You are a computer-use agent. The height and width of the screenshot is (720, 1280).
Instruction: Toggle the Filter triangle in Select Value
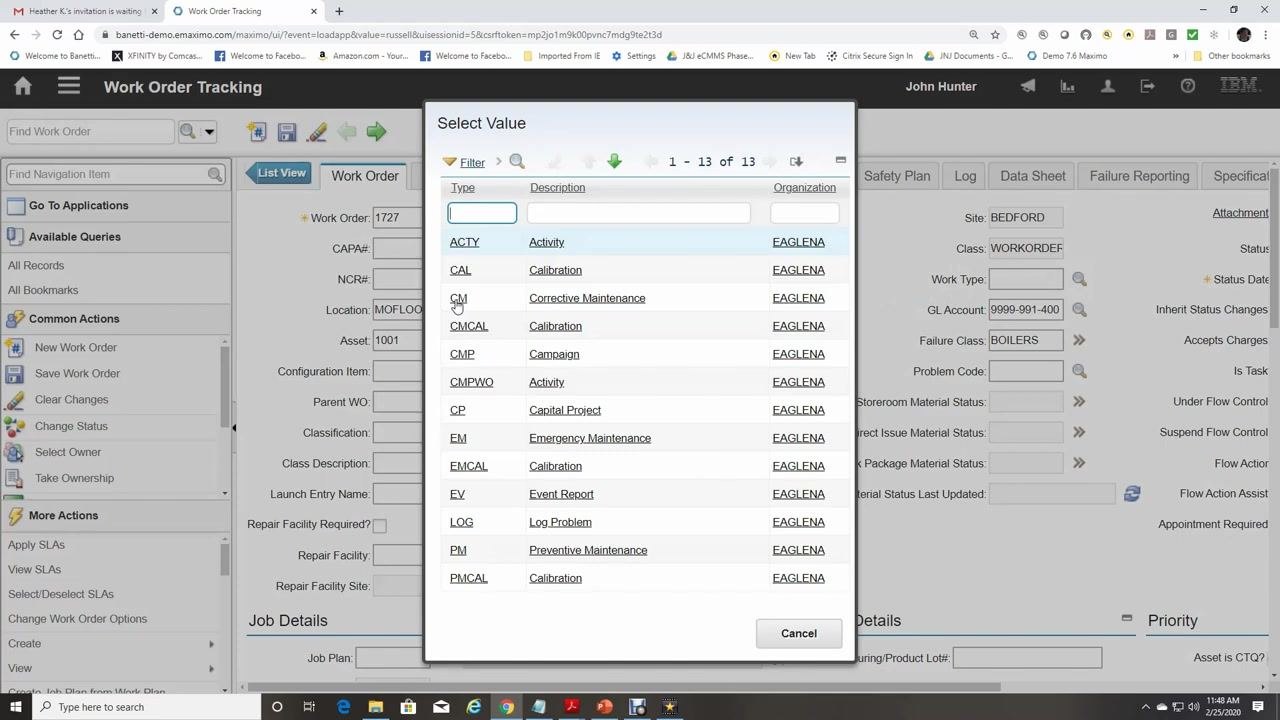449,162
